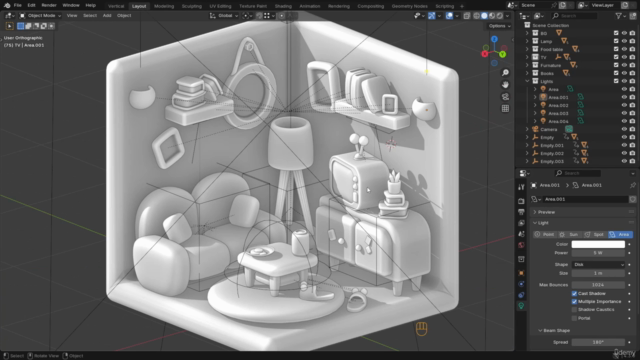Exclude the Lights collection checkbox
Image resolution: width=640 pixels, height=360 pixels.
[616, 81]
